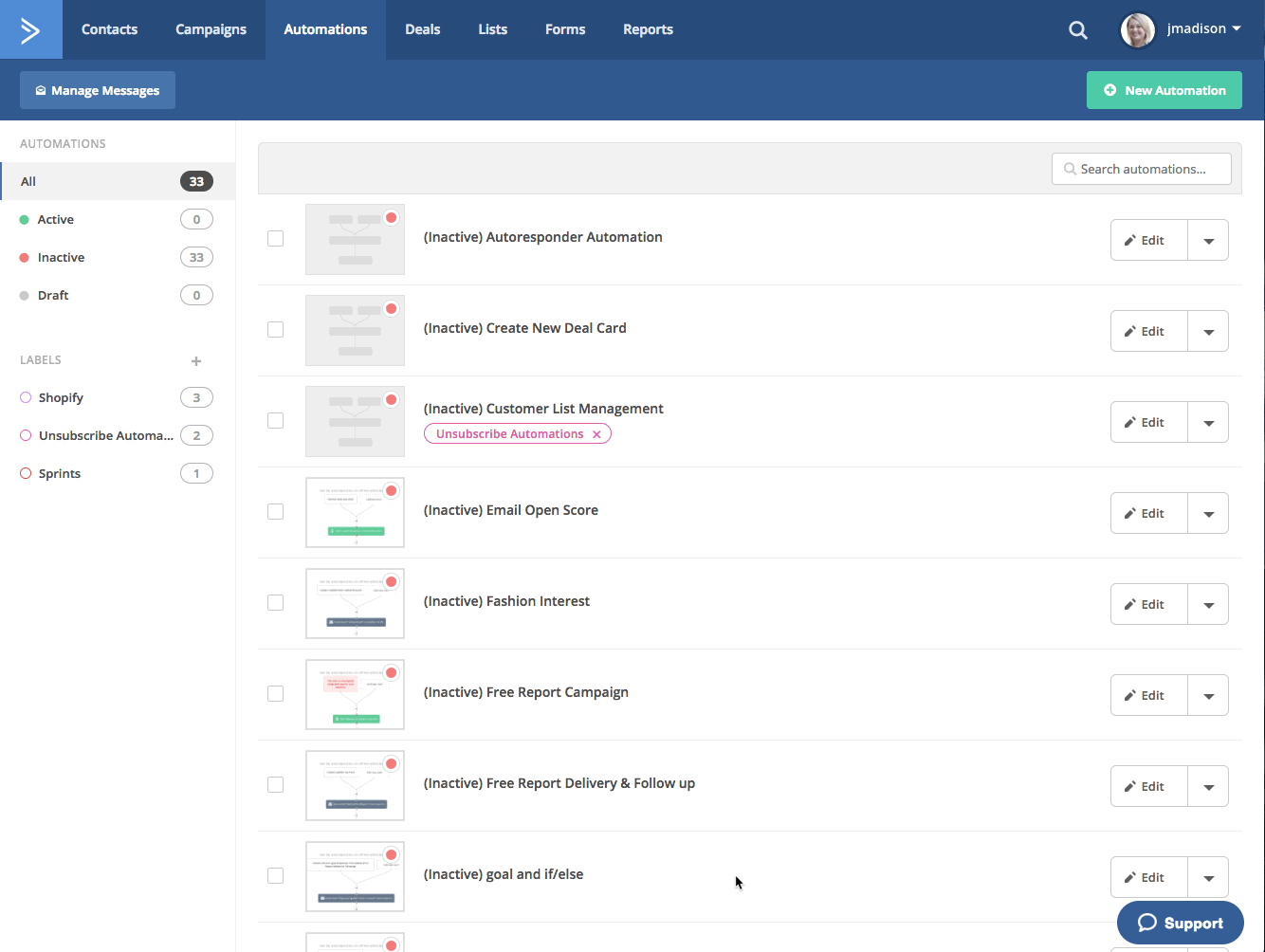Click the Shopify count badge 3
The height and width of the screenshot is (952, 1265).
(x=196, y=397)
